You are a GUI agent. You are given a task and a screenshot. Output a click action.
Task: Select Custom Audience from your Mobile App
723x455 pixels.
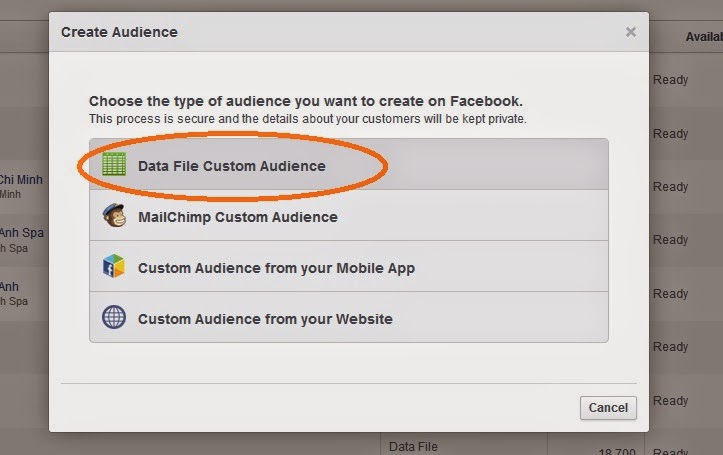(349, 266)
